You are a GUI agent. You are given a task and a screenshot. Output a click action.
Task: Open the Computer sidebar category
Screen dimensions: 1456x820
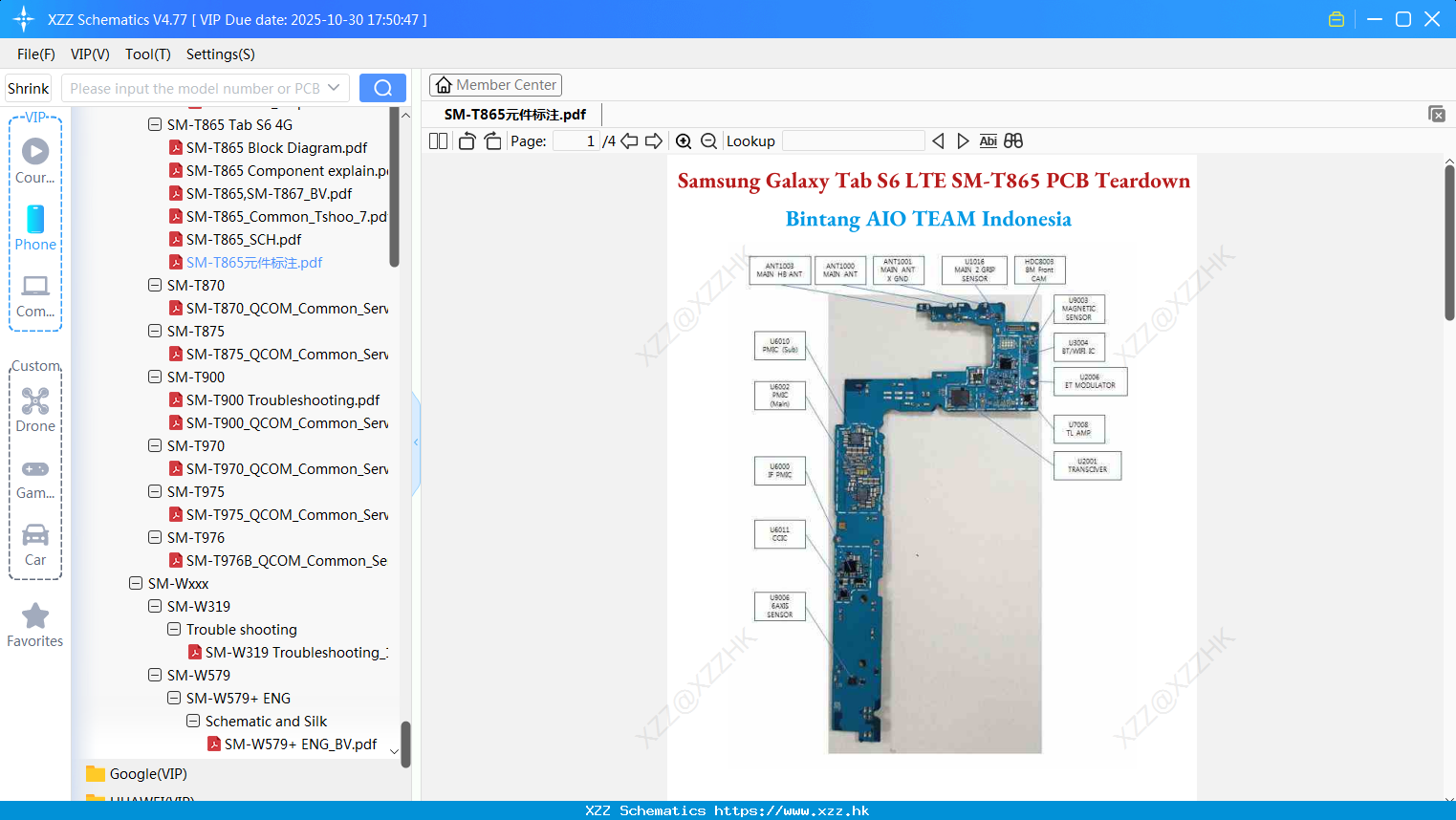point(35,295)
